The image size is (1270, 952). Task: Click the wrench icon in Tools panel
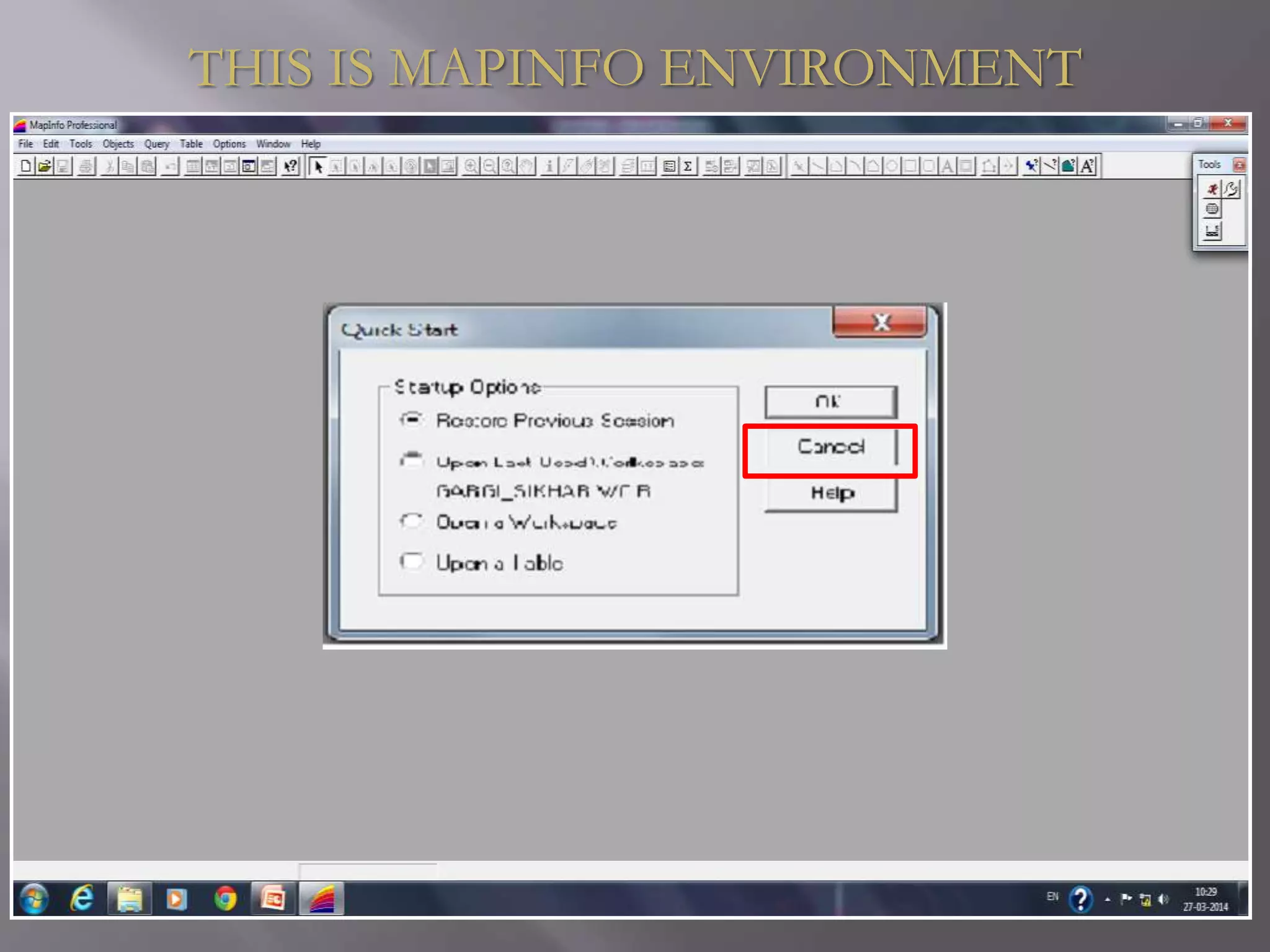(1231, 189)
